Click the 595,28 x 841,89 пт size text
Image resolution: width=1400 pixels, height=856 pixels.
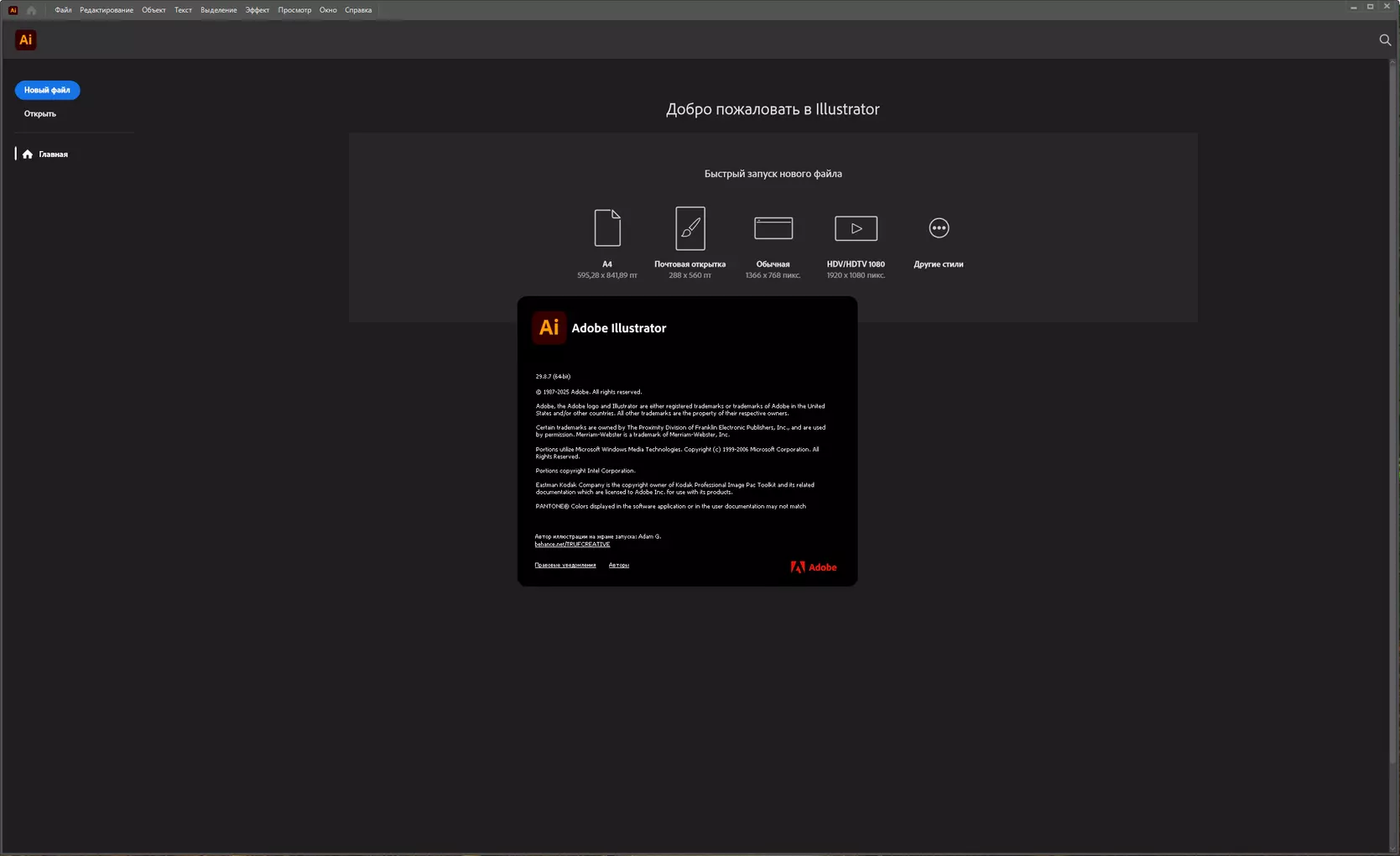point(607,275)
